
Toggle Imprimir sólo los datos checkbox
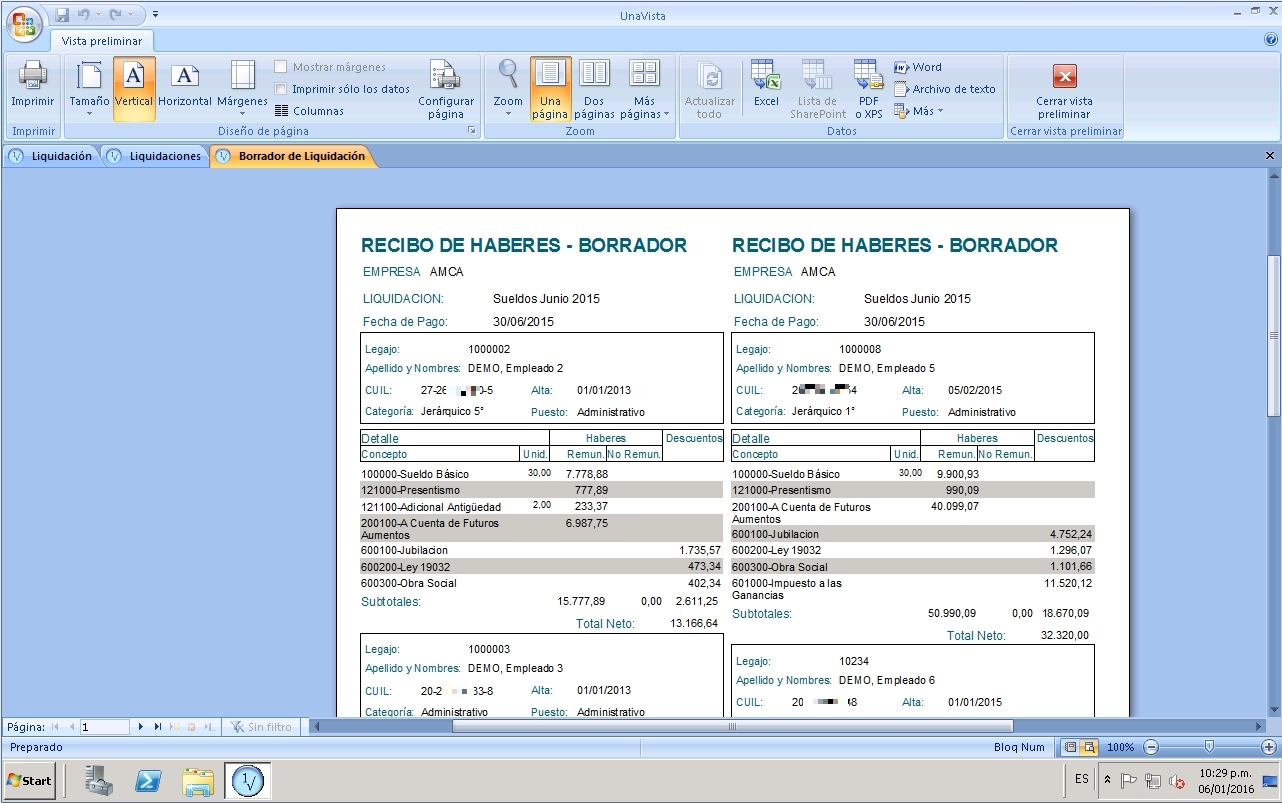tap(282, 89)
